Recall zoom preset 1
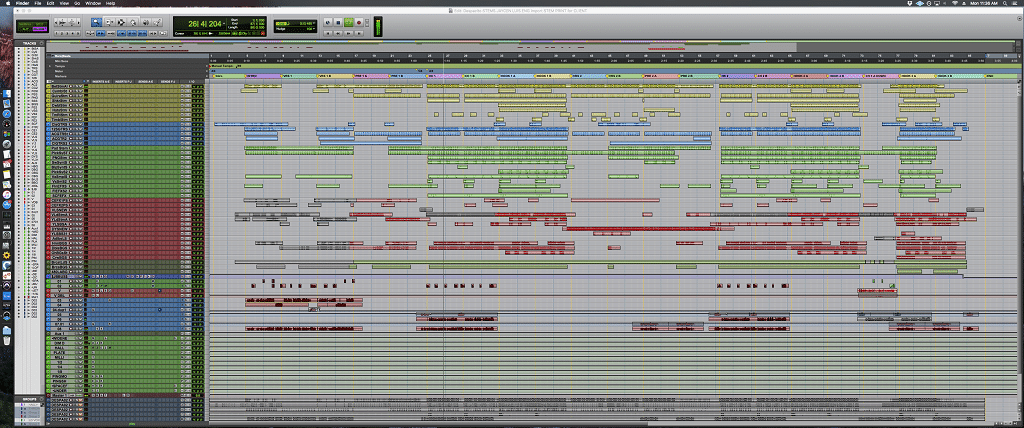The width and height of the screenshot is (1024, 428). pos(56,33)
